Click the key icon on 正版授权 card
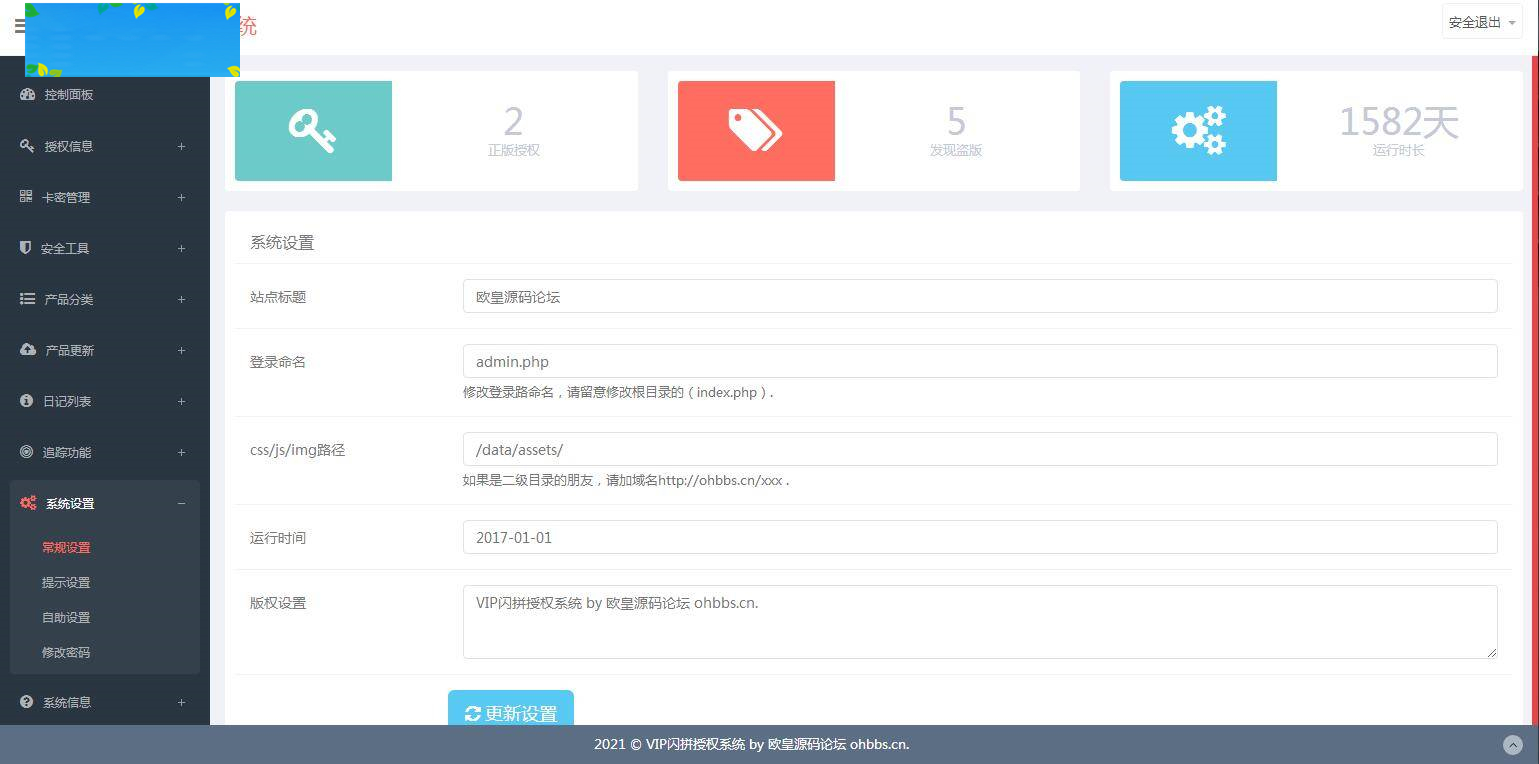 [313, 130]
